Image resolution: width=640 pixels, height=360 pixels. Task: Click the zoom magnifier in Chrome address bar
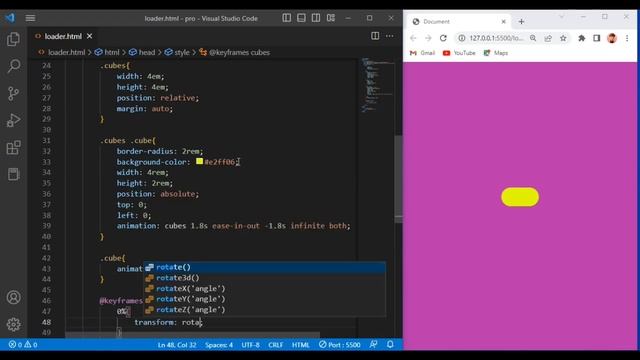tap(533, 38)
